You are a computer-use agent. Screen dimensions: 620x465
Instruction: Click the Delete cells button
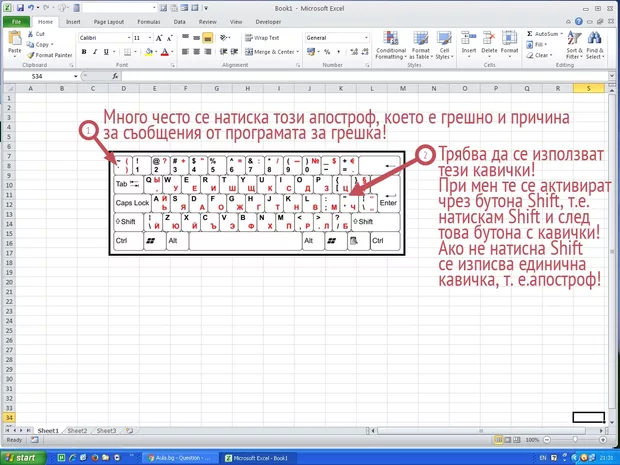pyautogui.click(x=489, y=45)
